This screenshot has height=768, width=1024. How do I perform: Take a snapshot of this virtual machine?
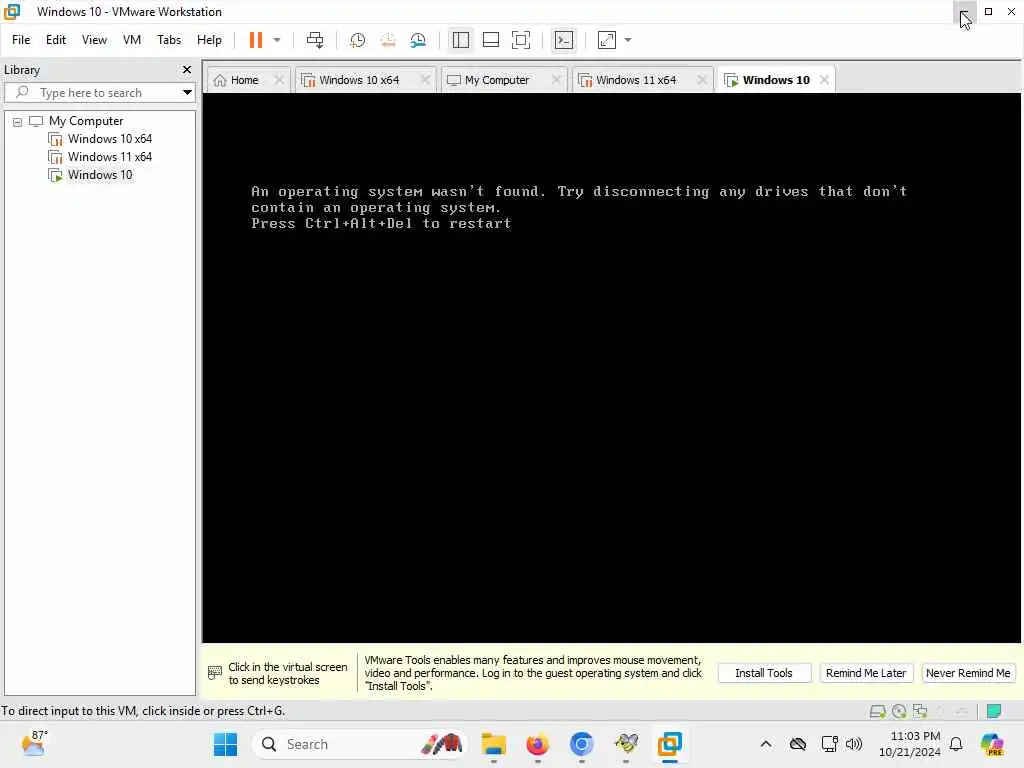357,40
